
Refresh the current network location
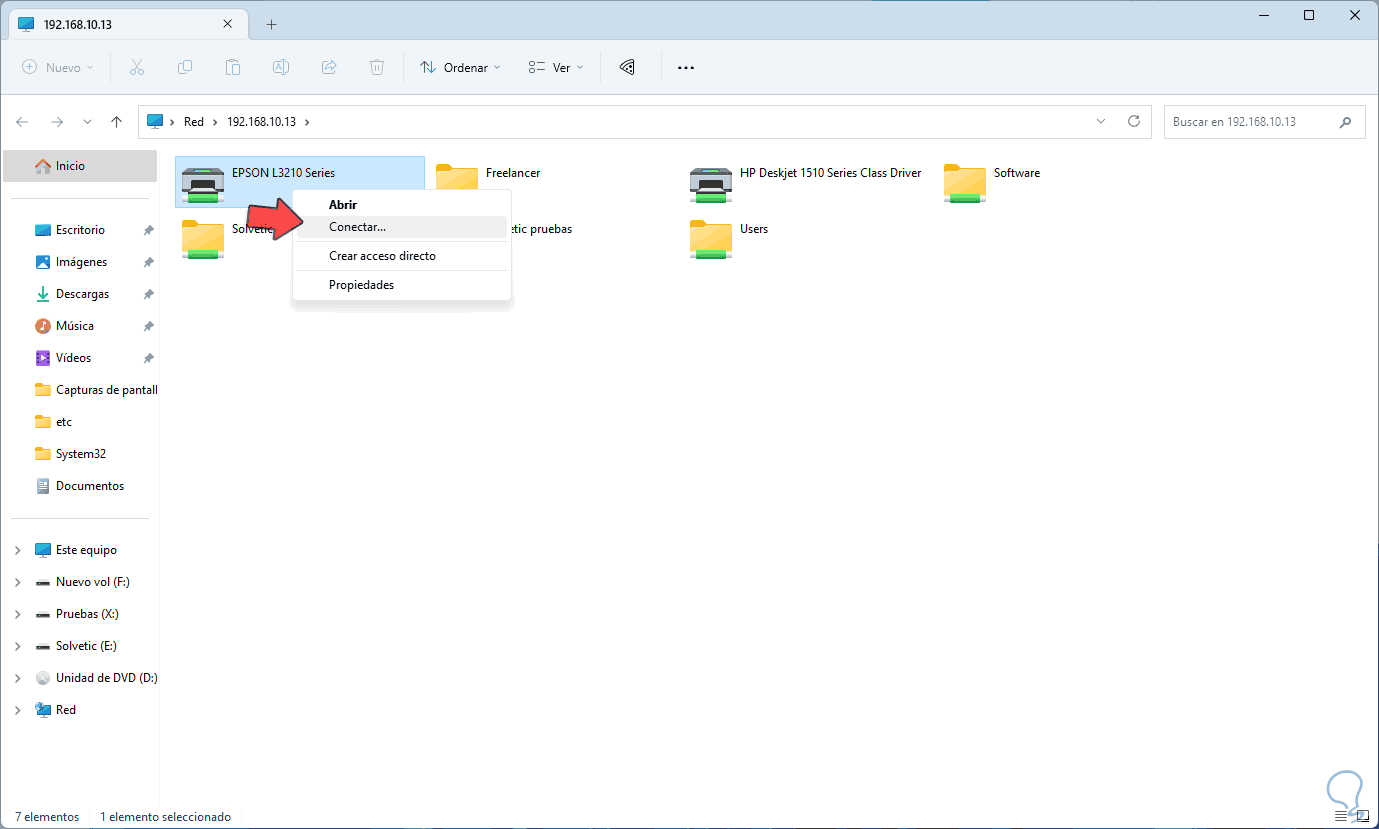1134,121
